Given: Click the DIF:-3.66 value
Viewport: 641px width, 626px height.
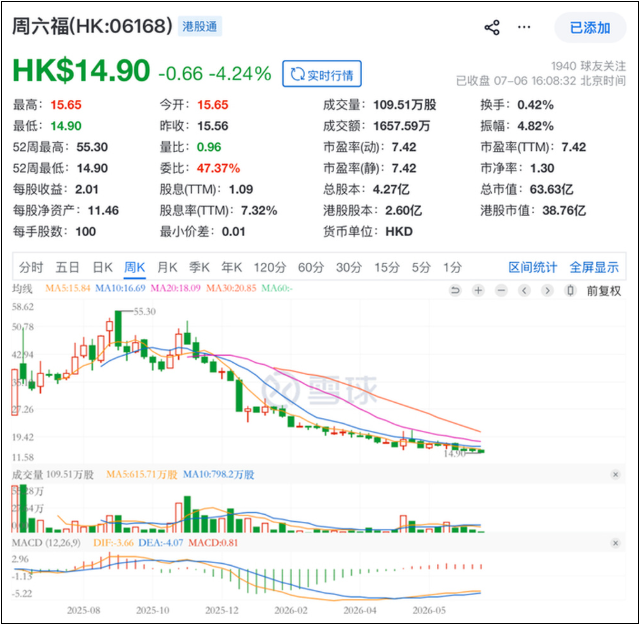Looking at the screenshot, I should (113, 543).
